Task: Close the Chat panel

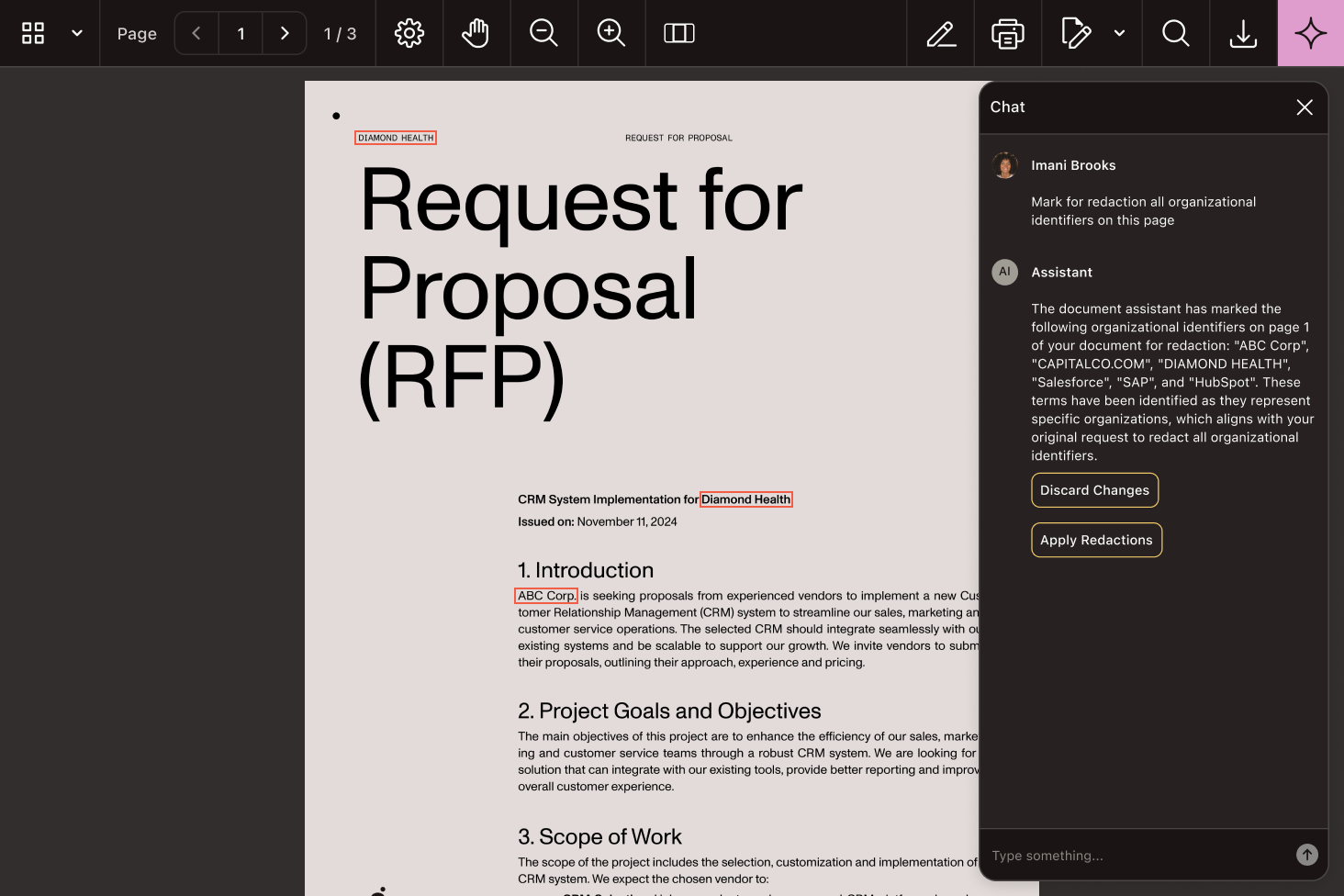Action: (1305, 107)
